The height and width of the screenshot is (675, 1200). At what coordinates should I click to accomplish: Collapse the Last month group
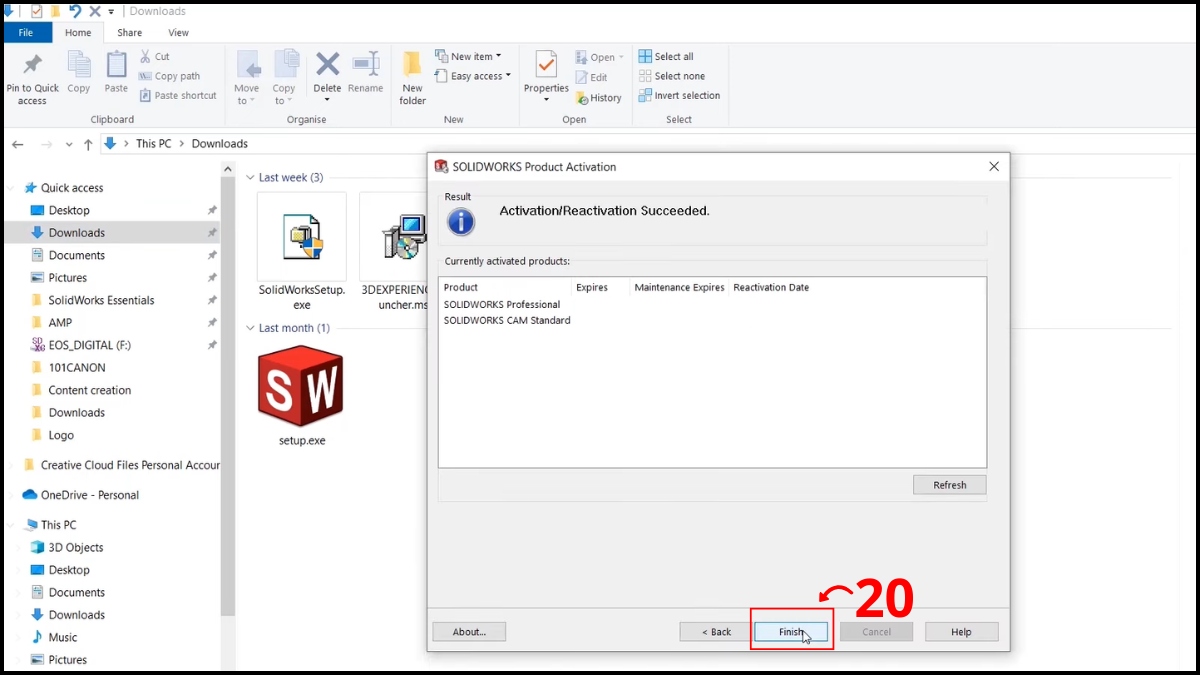pyautogui.click(x=251, y=328)
